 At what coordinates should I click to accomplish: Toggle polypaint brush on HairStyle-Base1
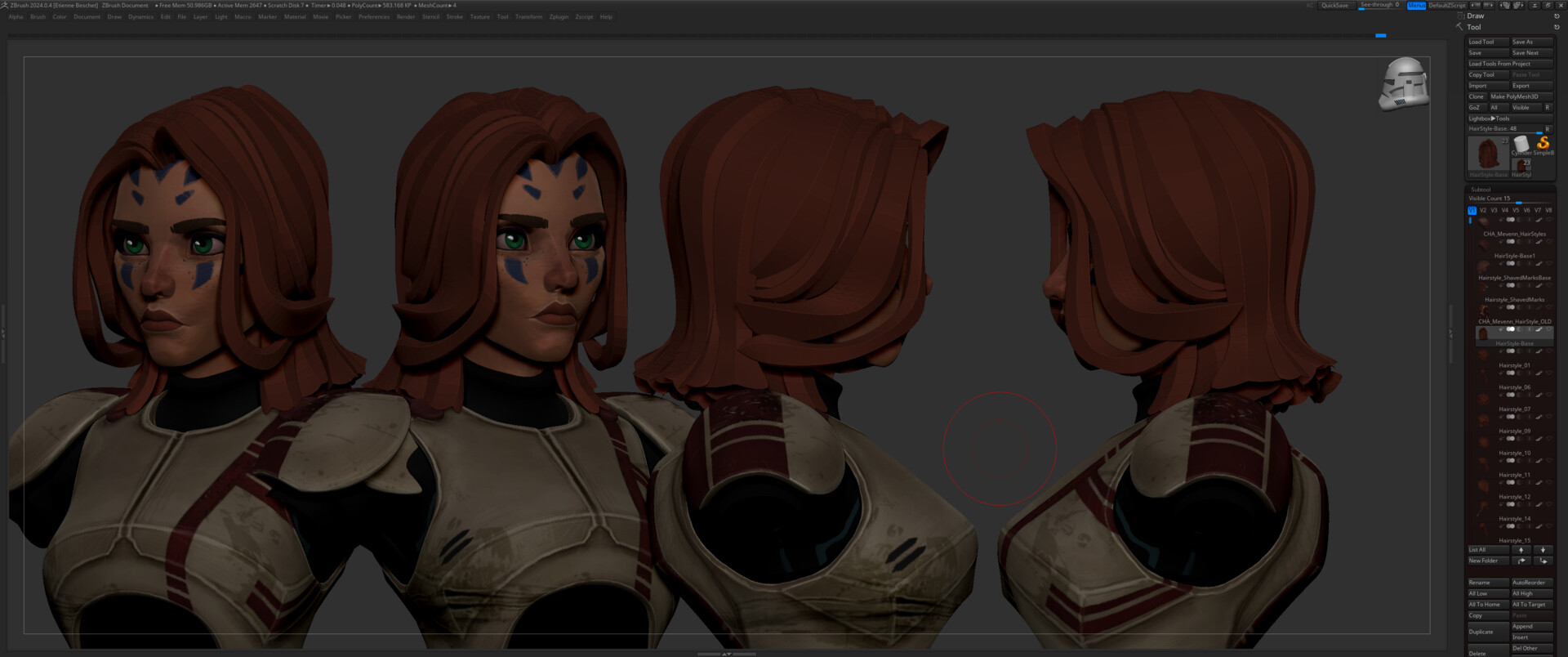point(1539,241)
